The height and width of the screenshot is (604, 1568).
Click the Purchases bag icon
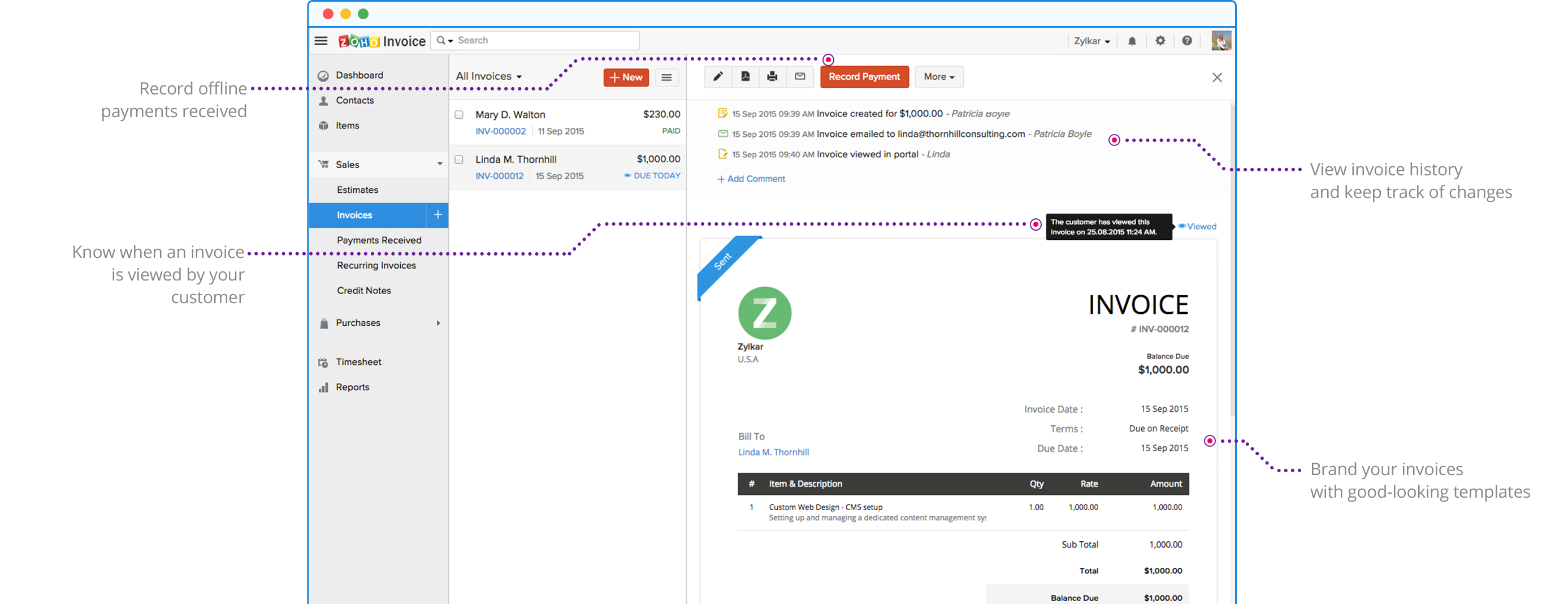point(324,323)
